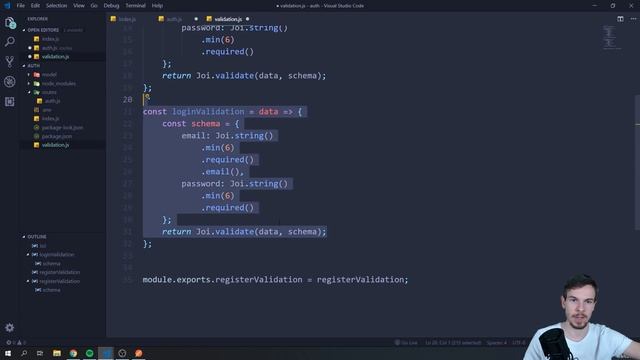Image resolution: width=640 pixels, height=360 pixels.
Task: Select the non-expandable registerValidation outline entry
Action: click(x=60, y=272)
